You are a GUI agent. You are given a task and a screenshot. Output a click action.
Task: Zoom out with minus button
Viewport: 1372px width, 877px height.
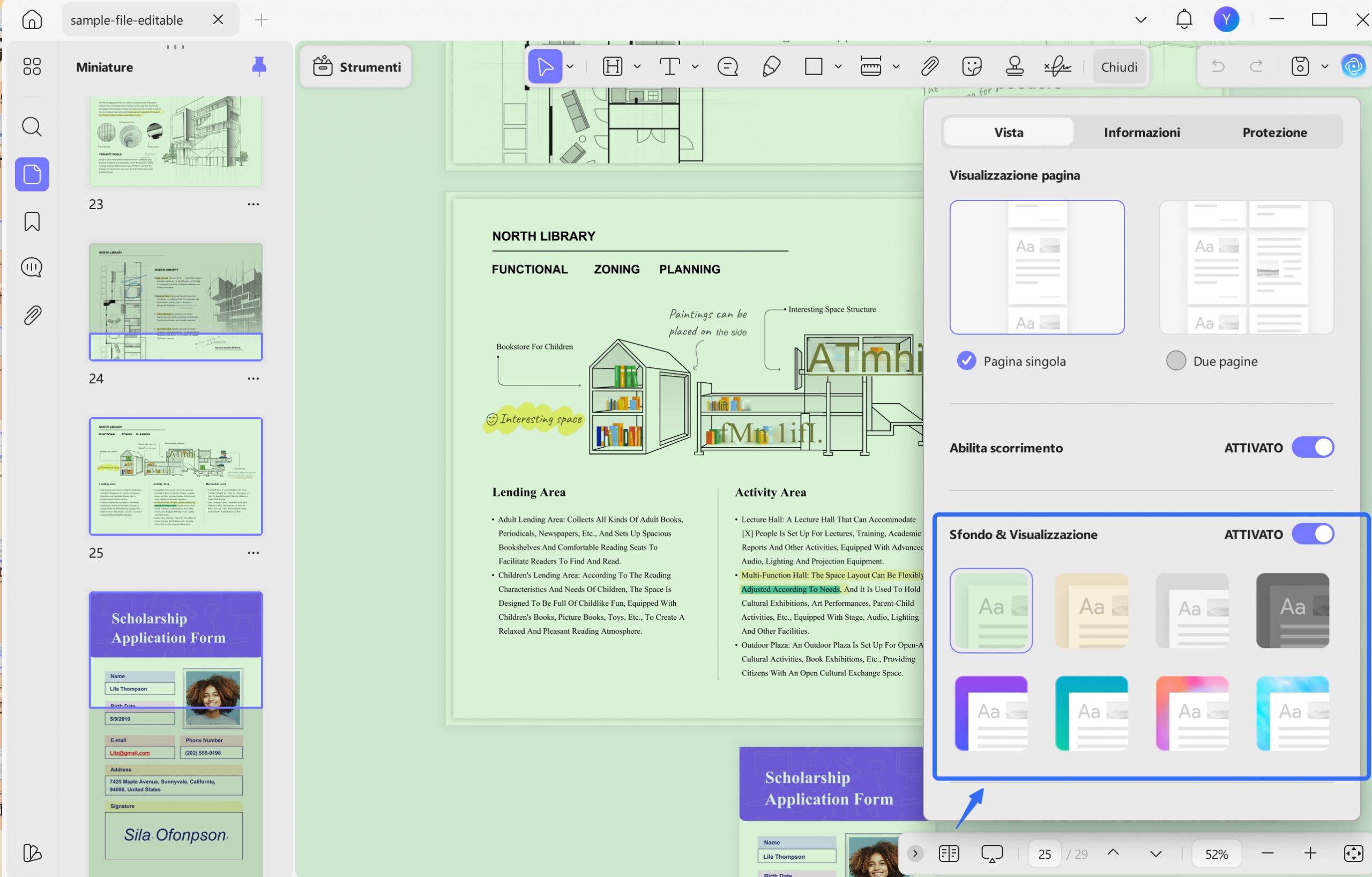(1267, 853)
